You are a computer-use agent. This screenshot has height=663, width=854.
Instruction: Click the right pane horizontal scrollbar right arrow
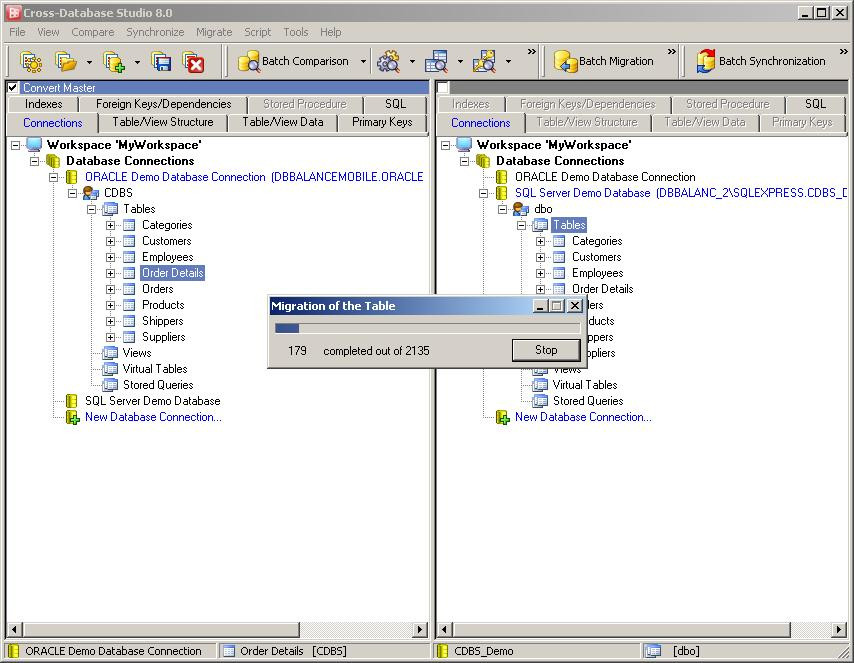click(839, 630)
